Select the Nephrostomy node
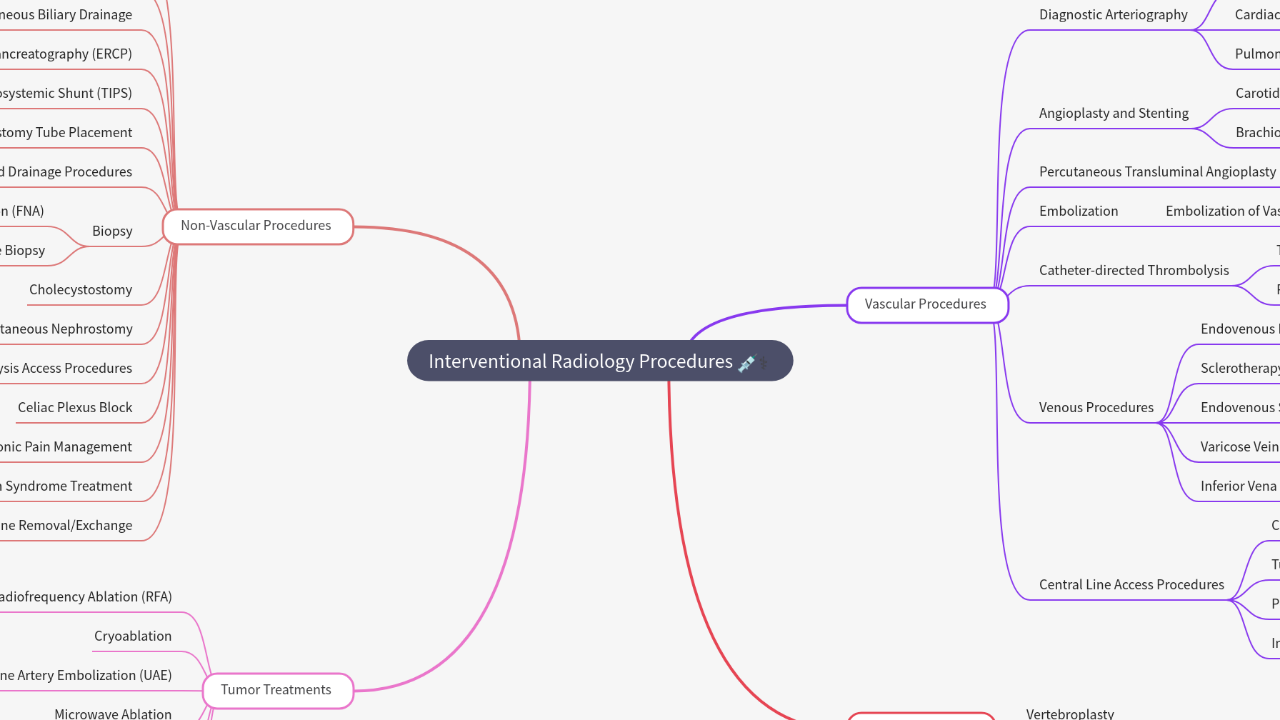The image size is (1280, 720). click(x=66, y=329)
